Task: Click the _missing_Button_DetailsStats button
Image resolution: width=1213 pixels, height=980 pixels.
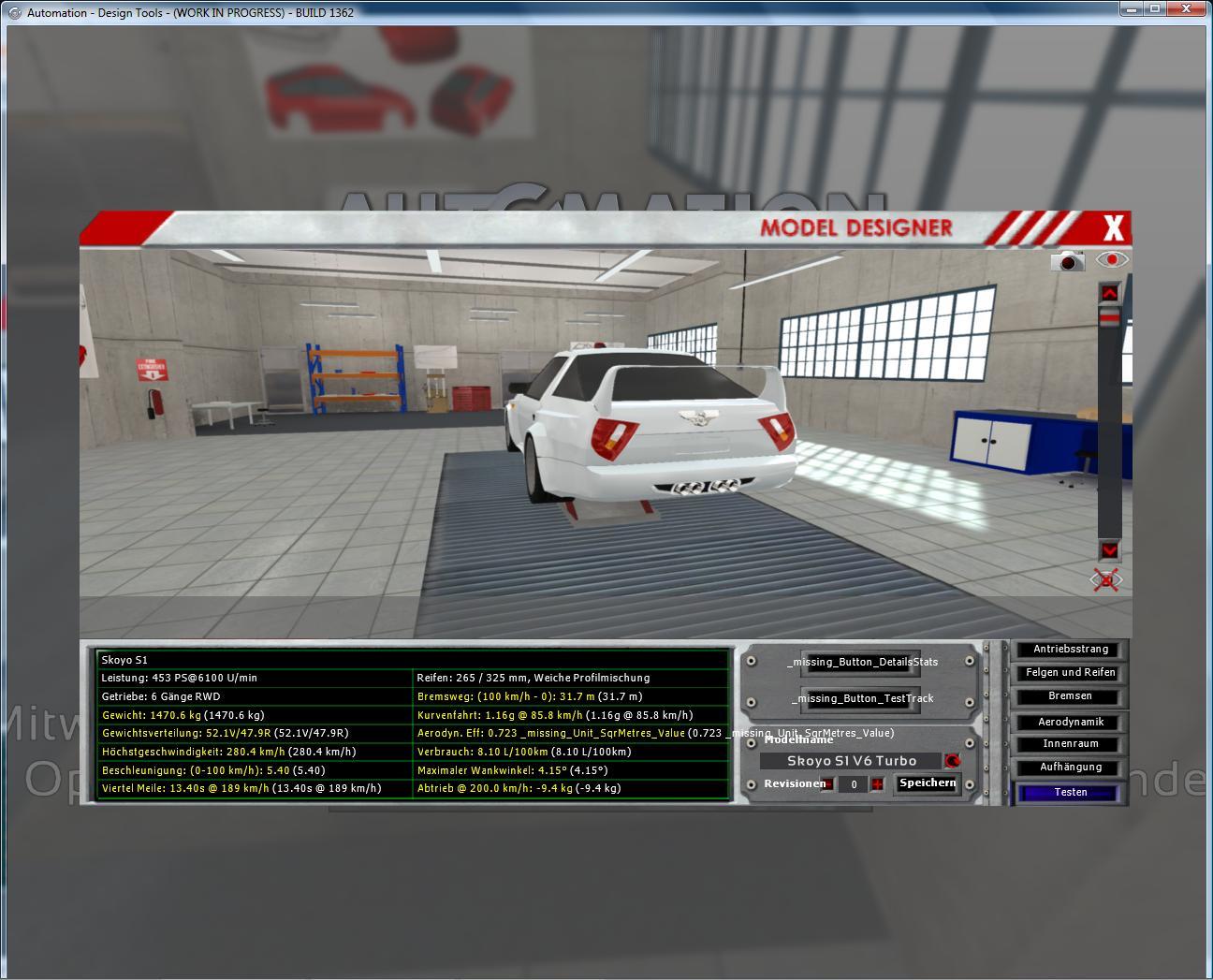Action: click(x=861, y=663)
